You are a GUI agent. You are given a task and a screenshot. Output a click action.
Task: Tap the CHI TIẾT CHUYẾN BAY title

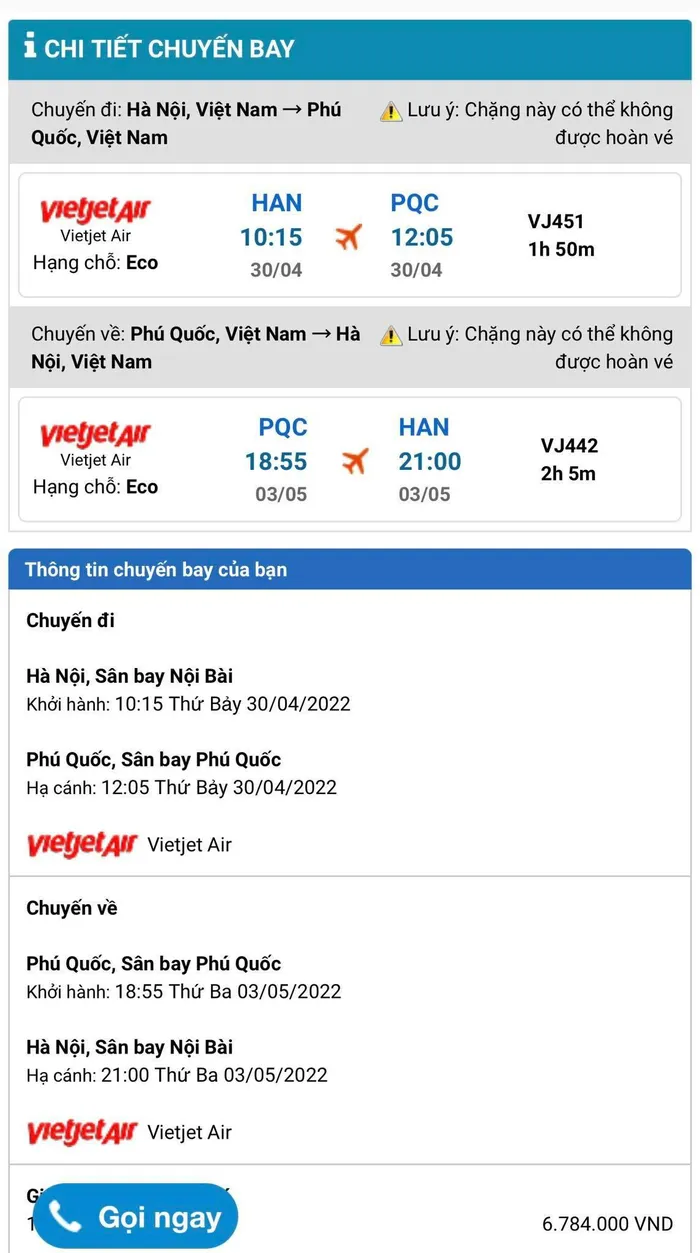coord(169,48)
